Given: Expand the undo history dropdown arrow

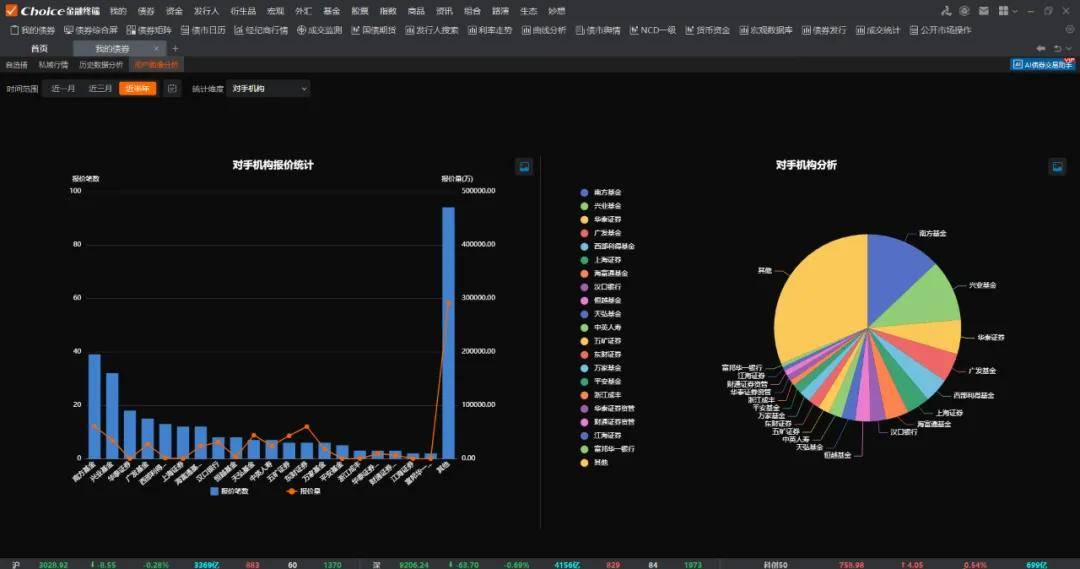Looking at the screenshot, I should coord(1068,49).
